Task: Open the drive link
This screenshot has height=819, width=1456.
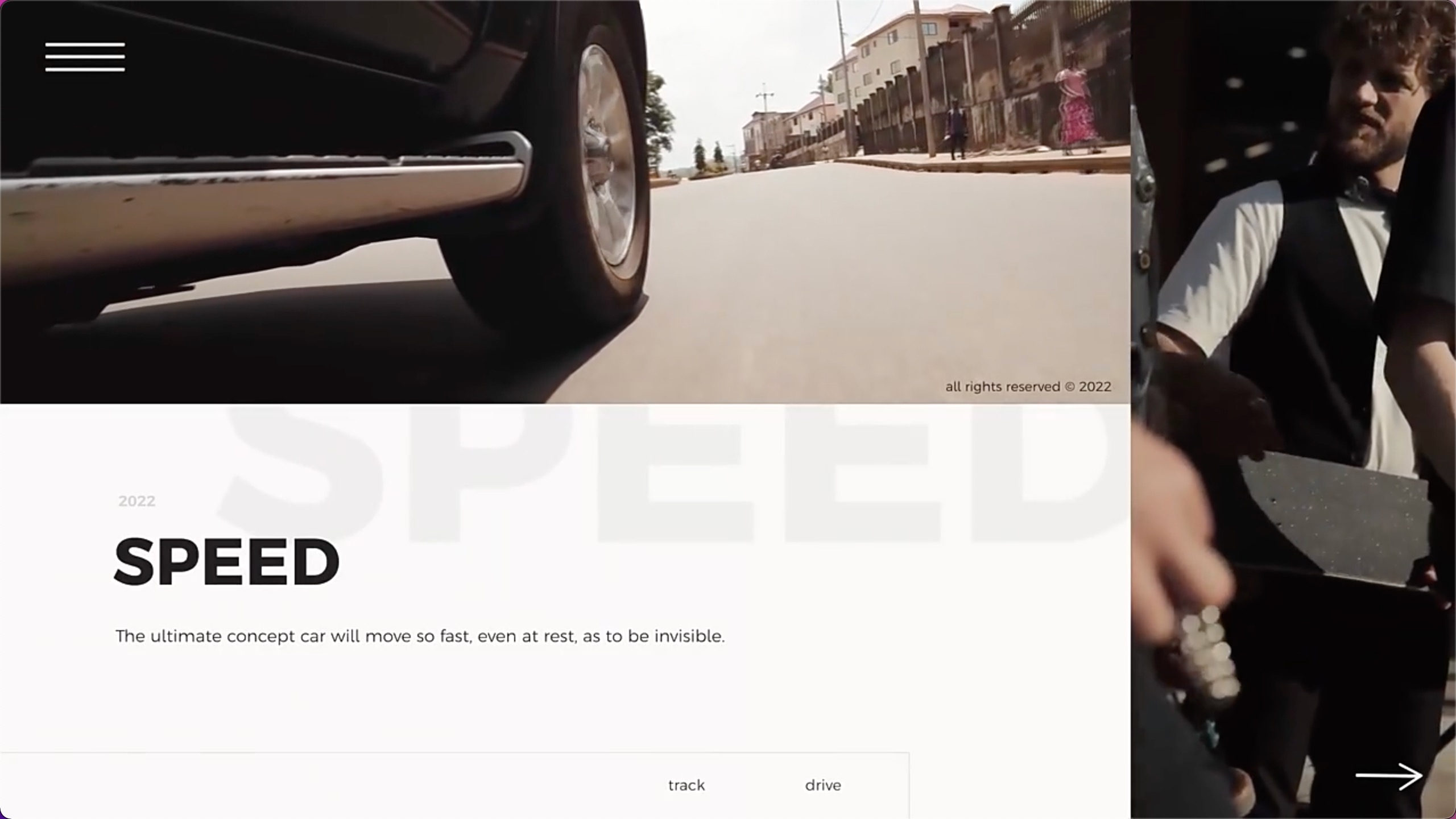Action: coord(823,785)
